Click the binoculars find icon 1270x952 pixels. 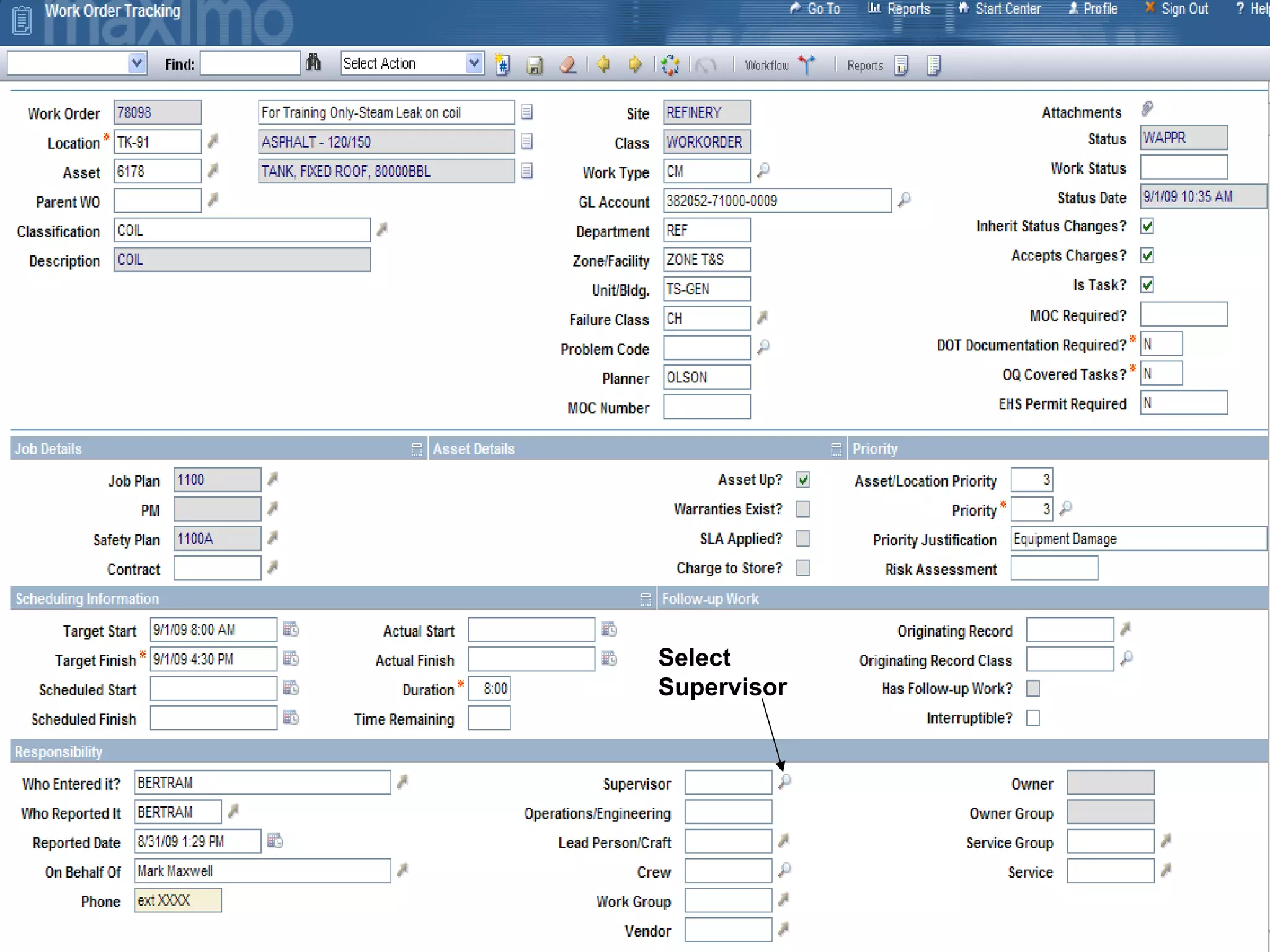(x=313, y=63)
